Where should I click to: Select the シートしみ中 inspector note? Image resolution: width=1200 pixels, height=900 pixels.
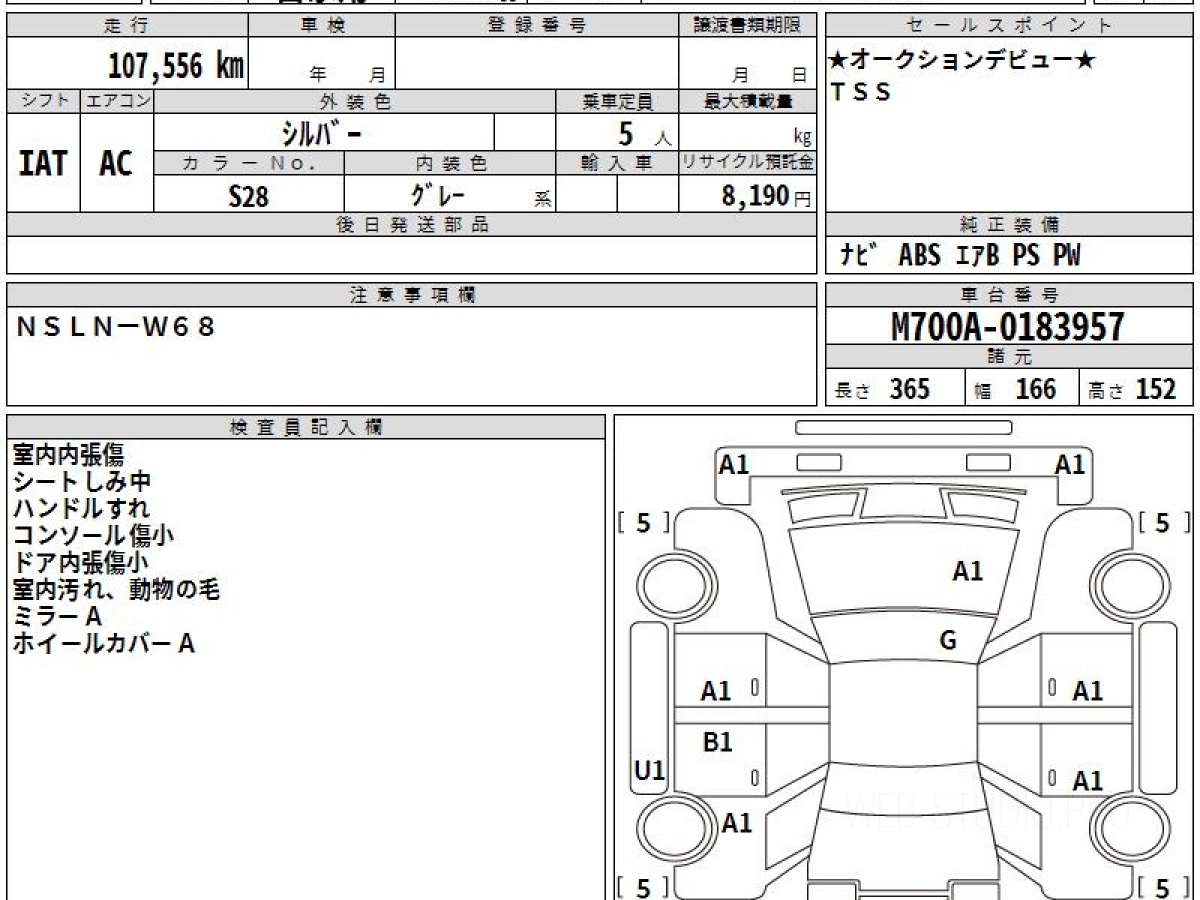[82, 482]
